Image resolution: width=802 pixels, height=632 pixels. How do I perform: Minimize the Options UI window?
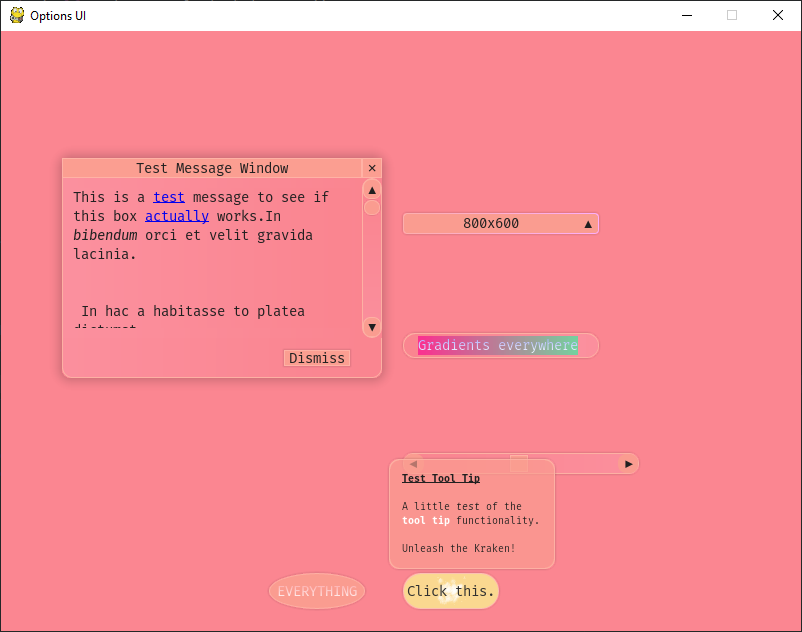pyautogui.click(x=687, y=15)
